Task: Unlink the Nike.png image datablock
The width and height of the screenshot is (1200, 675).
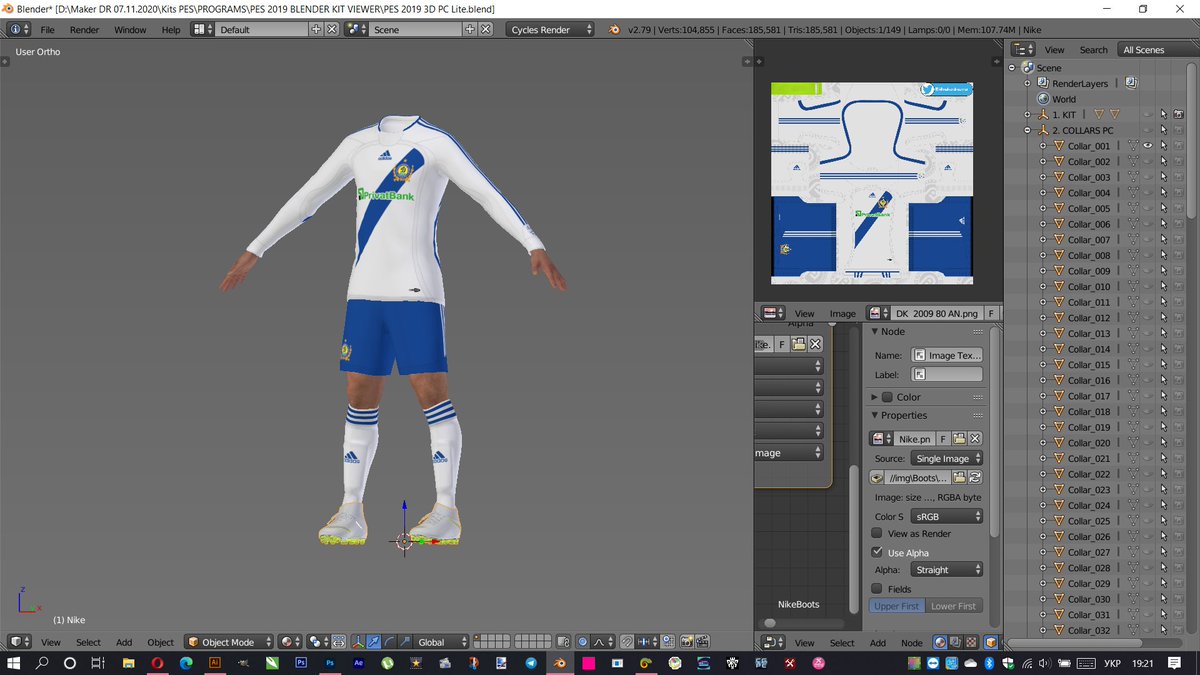Action: point(975,439)
